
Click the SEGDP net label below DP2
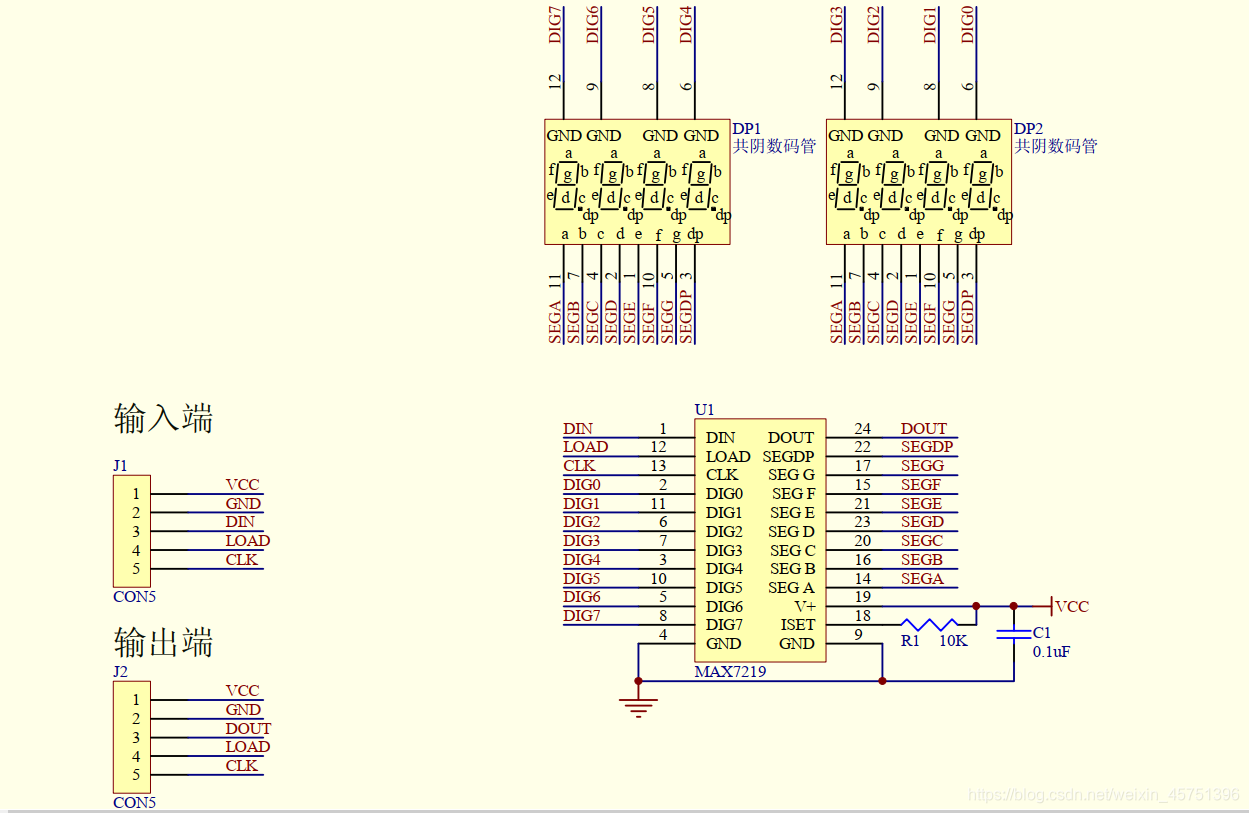[x=967, y=318]
